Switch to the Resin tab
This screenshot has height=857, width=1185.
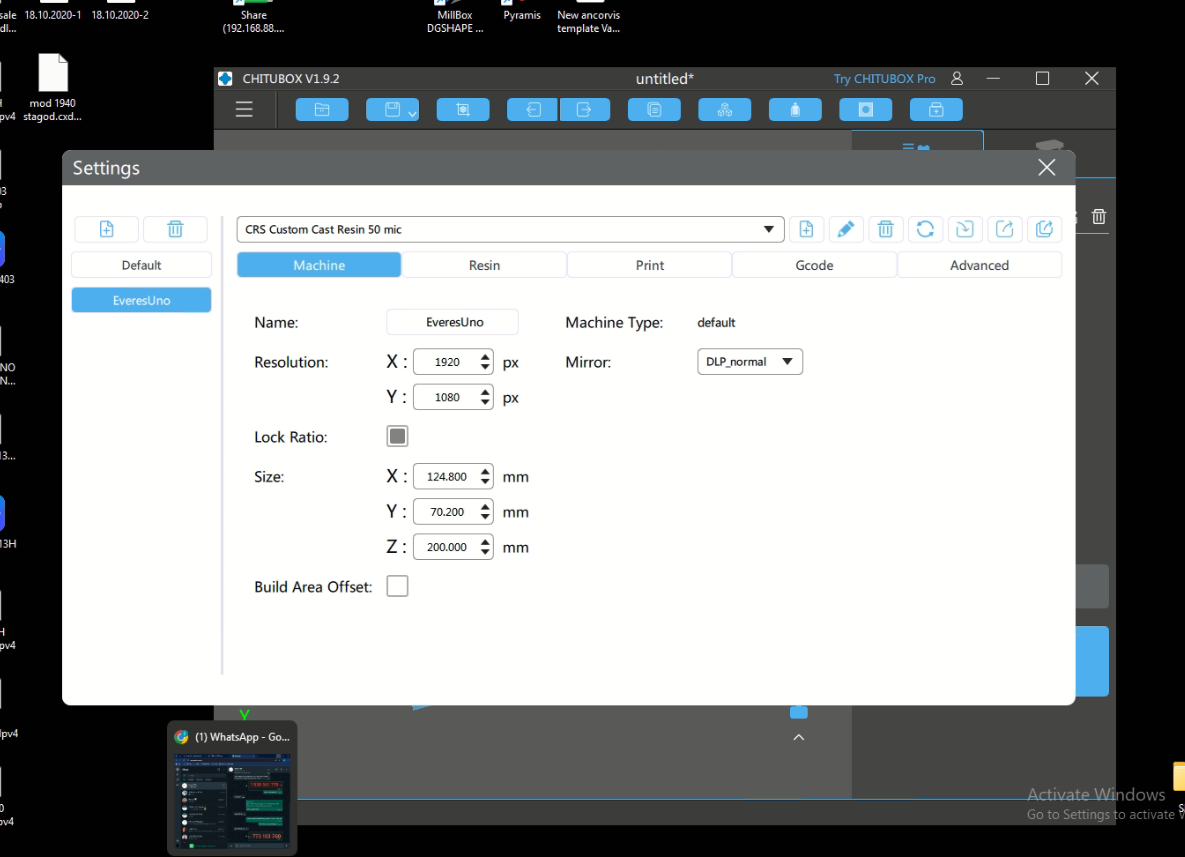click(484, 265)
